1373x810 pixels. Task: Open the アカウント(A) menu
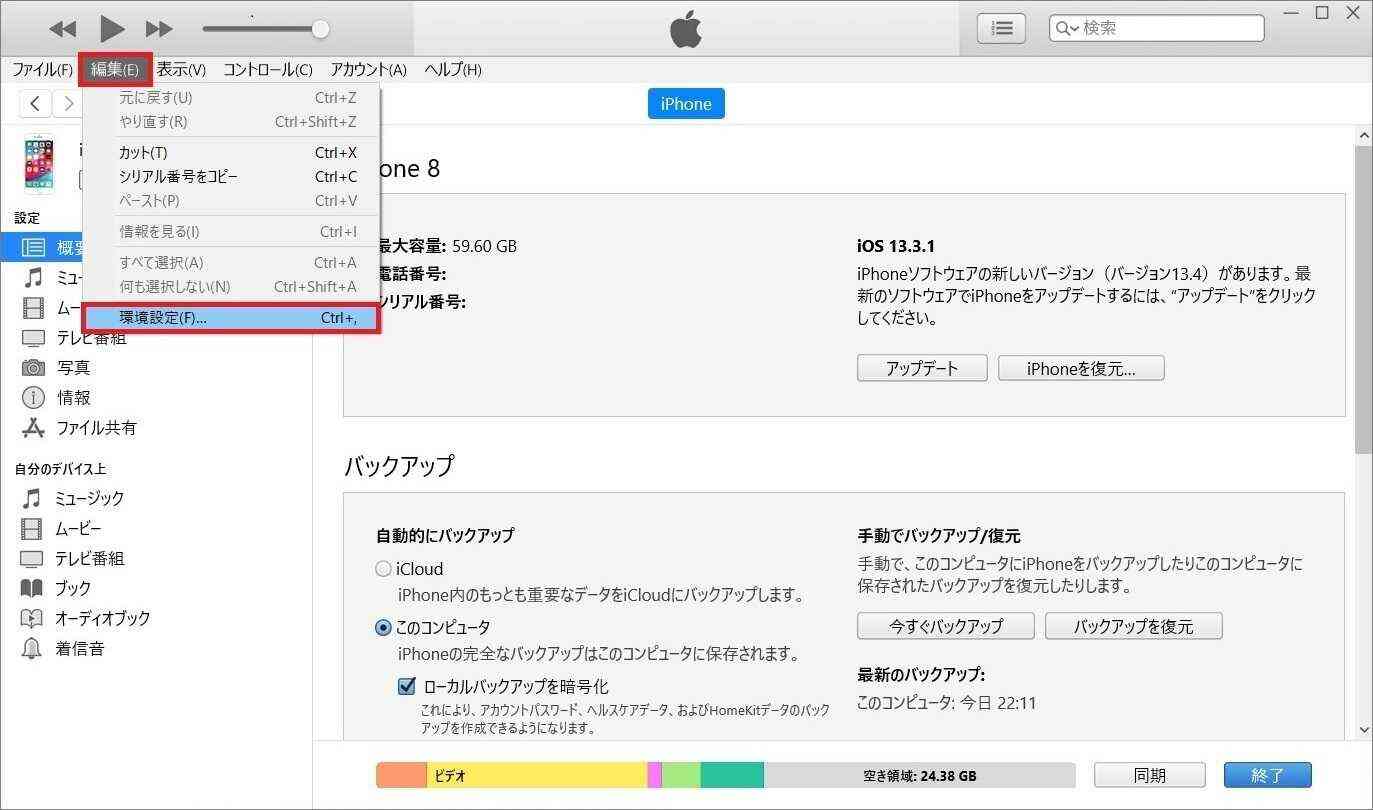click(x=368, y=69)
